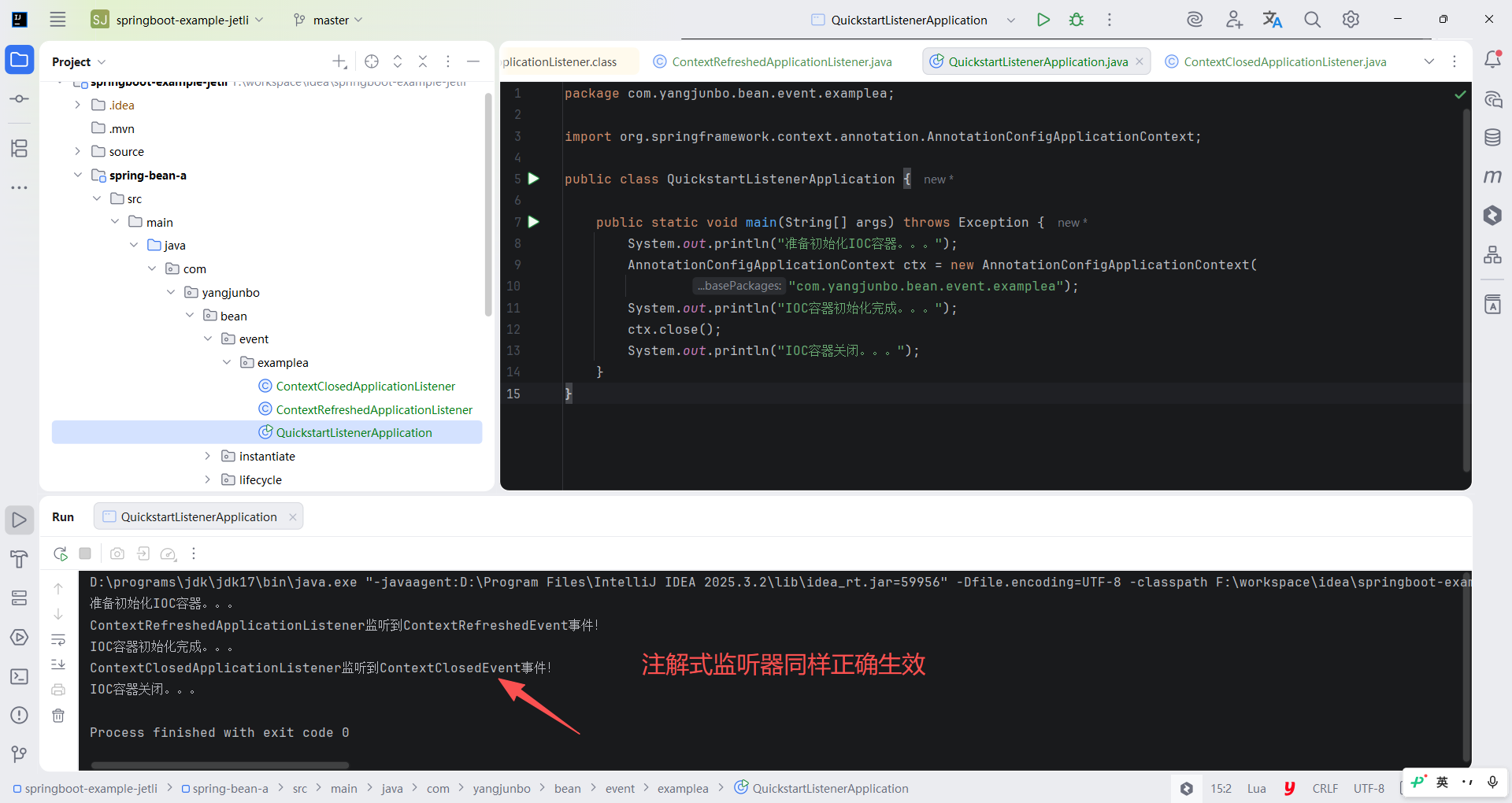The height and width of the screenshot is (803, 1512).
Task: Toggle soft-wrap in console
Action: 58,639
